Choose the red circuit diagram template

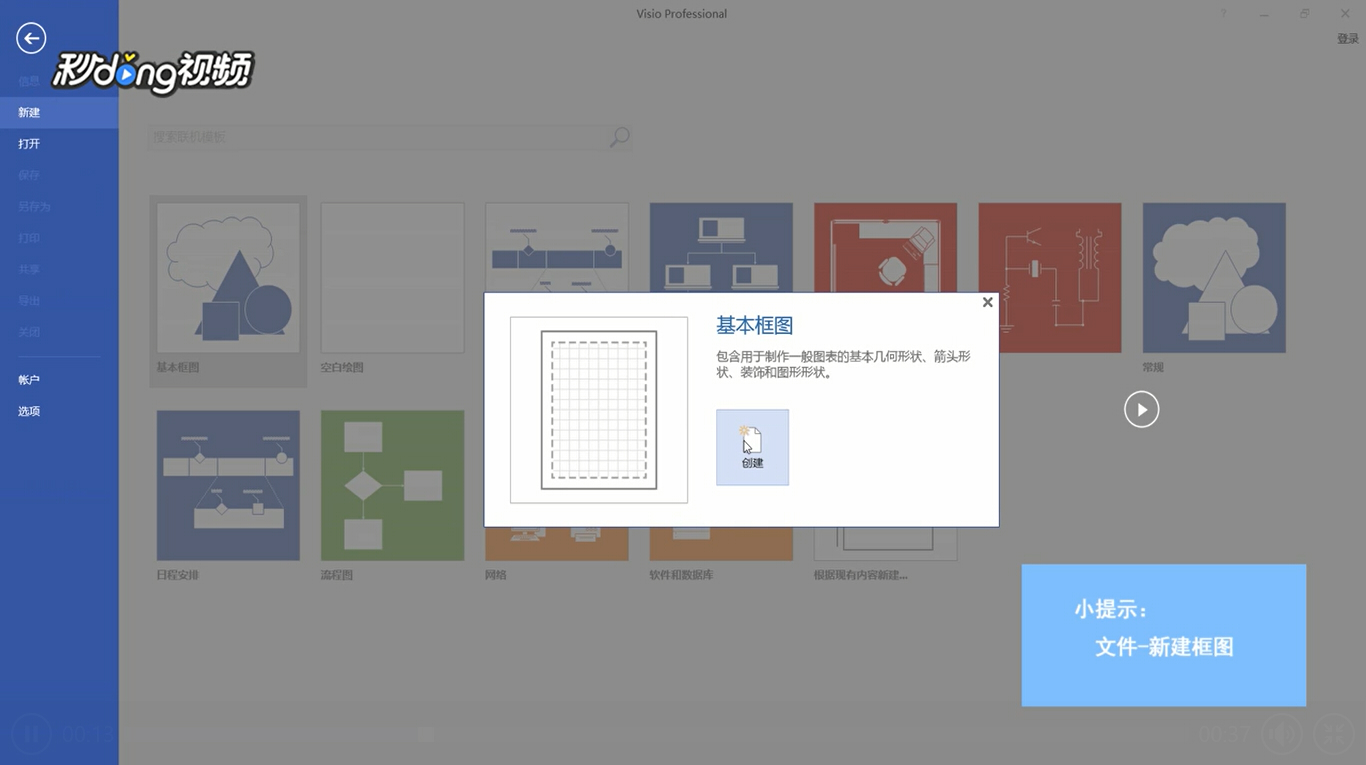[x=1050, y=278]
